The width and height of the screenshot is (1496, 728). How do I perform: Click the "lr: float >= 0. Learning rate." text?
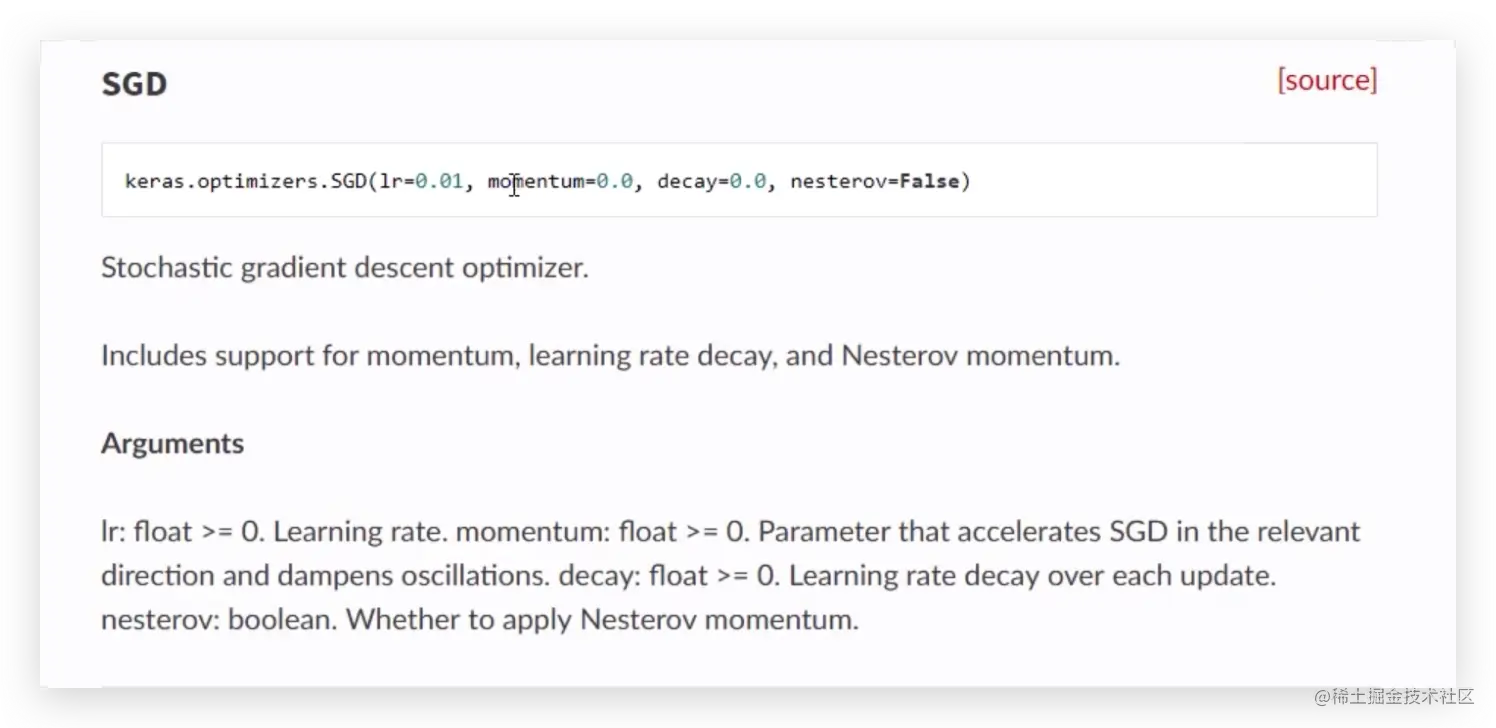coord(275,531)
